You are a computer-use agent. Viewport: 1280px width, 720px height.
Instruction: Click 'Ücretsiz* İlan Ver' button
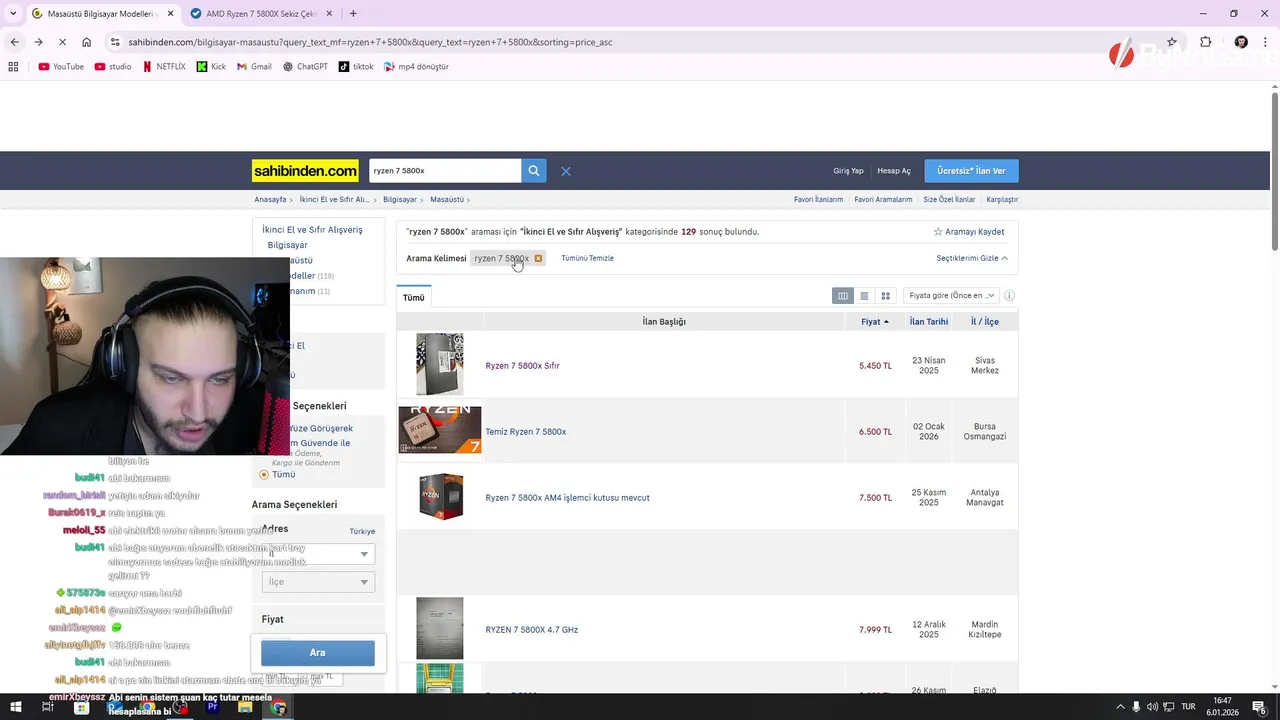pyautogui.click(x=971, y=171)
